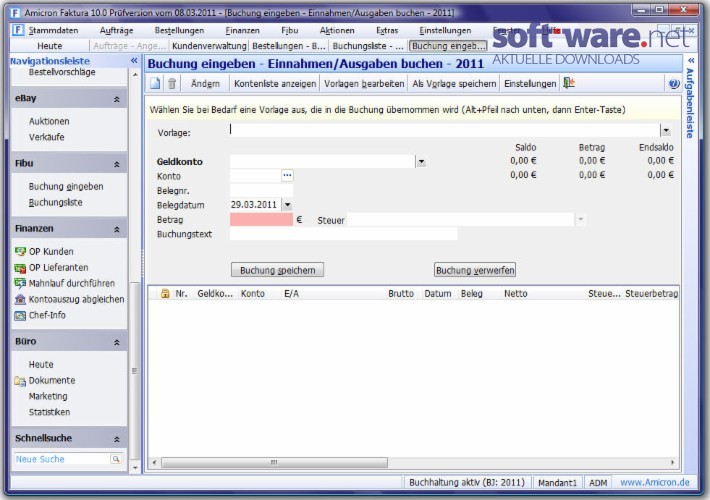Click the table horizontal scrollbar thumb
Viewport: 710px width, 500px height.
(274, 462)
